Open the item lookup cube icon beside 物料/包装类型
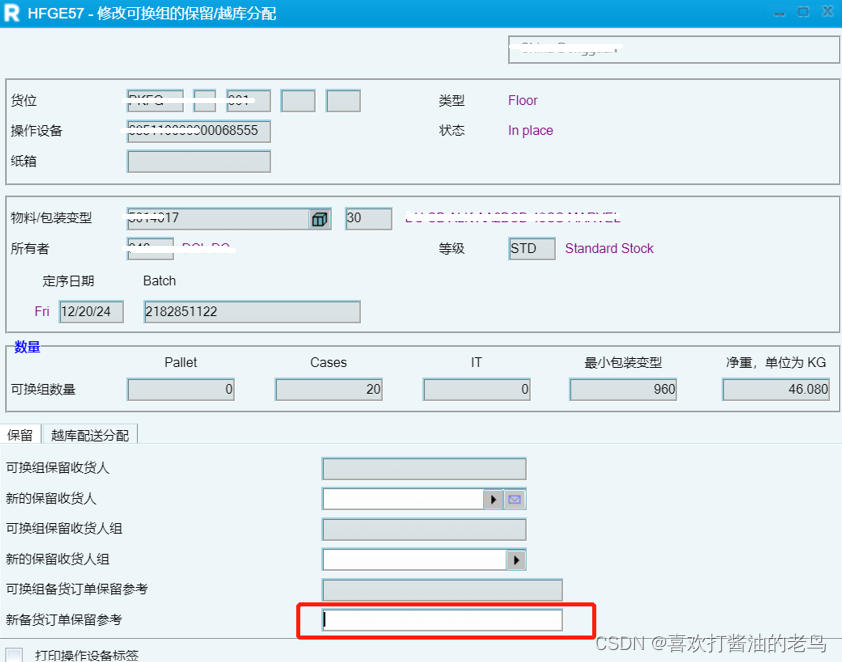 point(318,218)
